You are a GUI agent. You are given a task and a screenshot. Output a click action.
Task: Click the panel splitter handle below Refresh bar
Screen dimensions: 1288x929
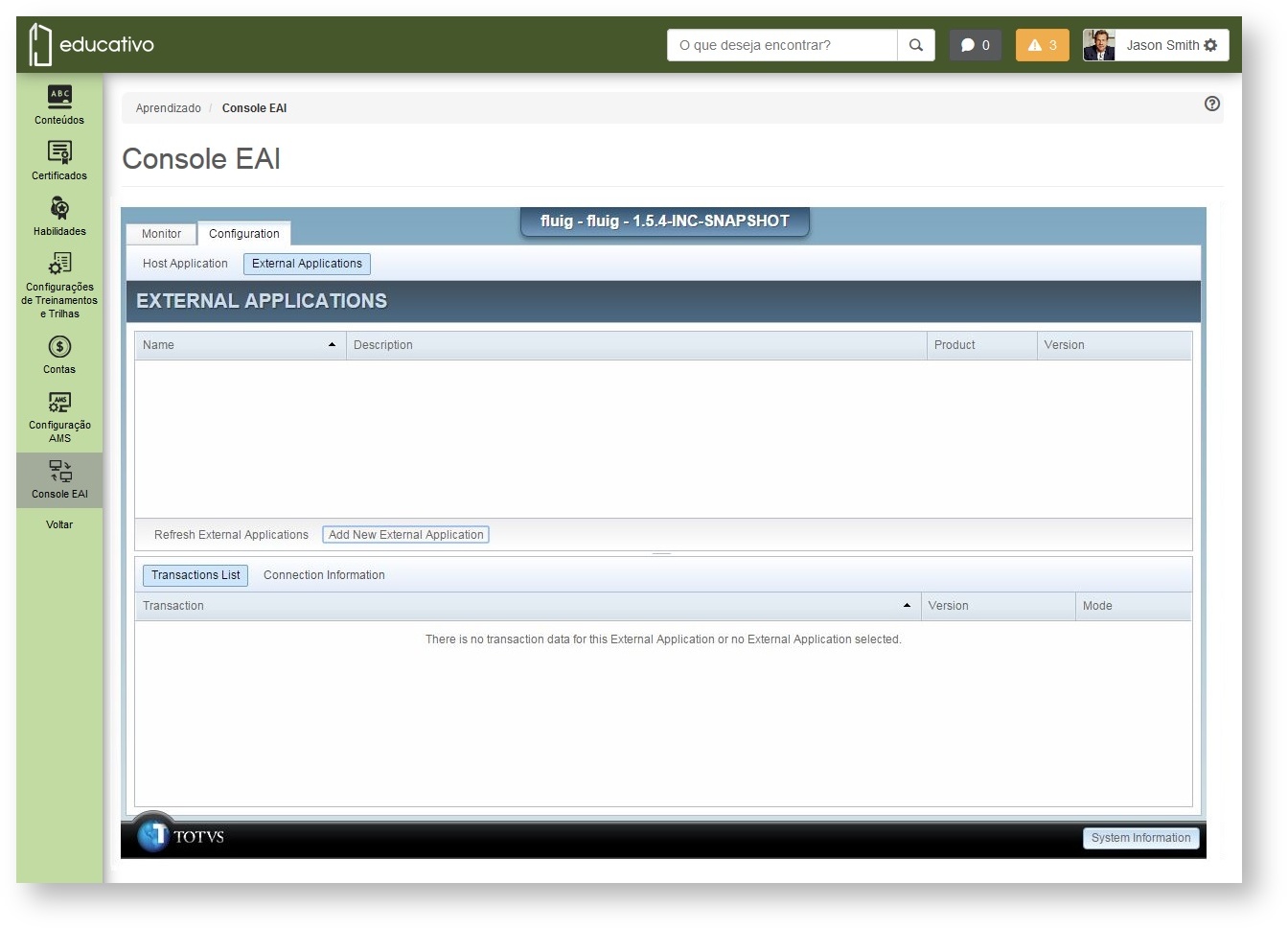tap(661, 553)
